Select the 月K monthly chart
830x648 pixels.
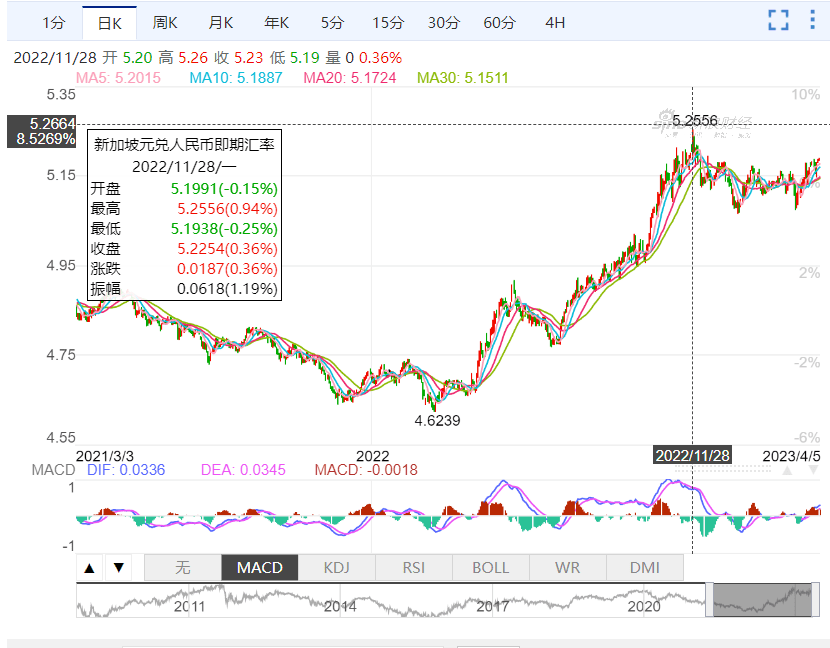click(221, 22)
